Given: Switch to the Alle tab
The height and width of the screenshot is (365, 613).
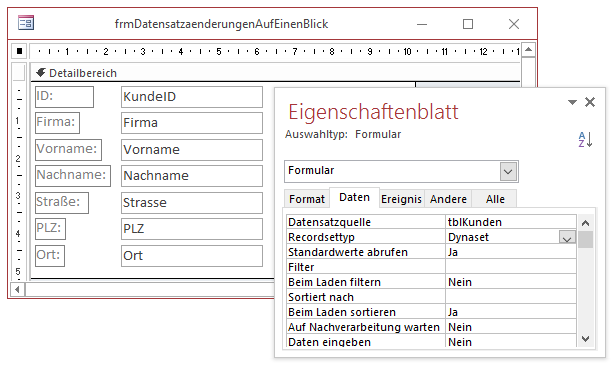Looking at the screenshot, I should point(495,199).
